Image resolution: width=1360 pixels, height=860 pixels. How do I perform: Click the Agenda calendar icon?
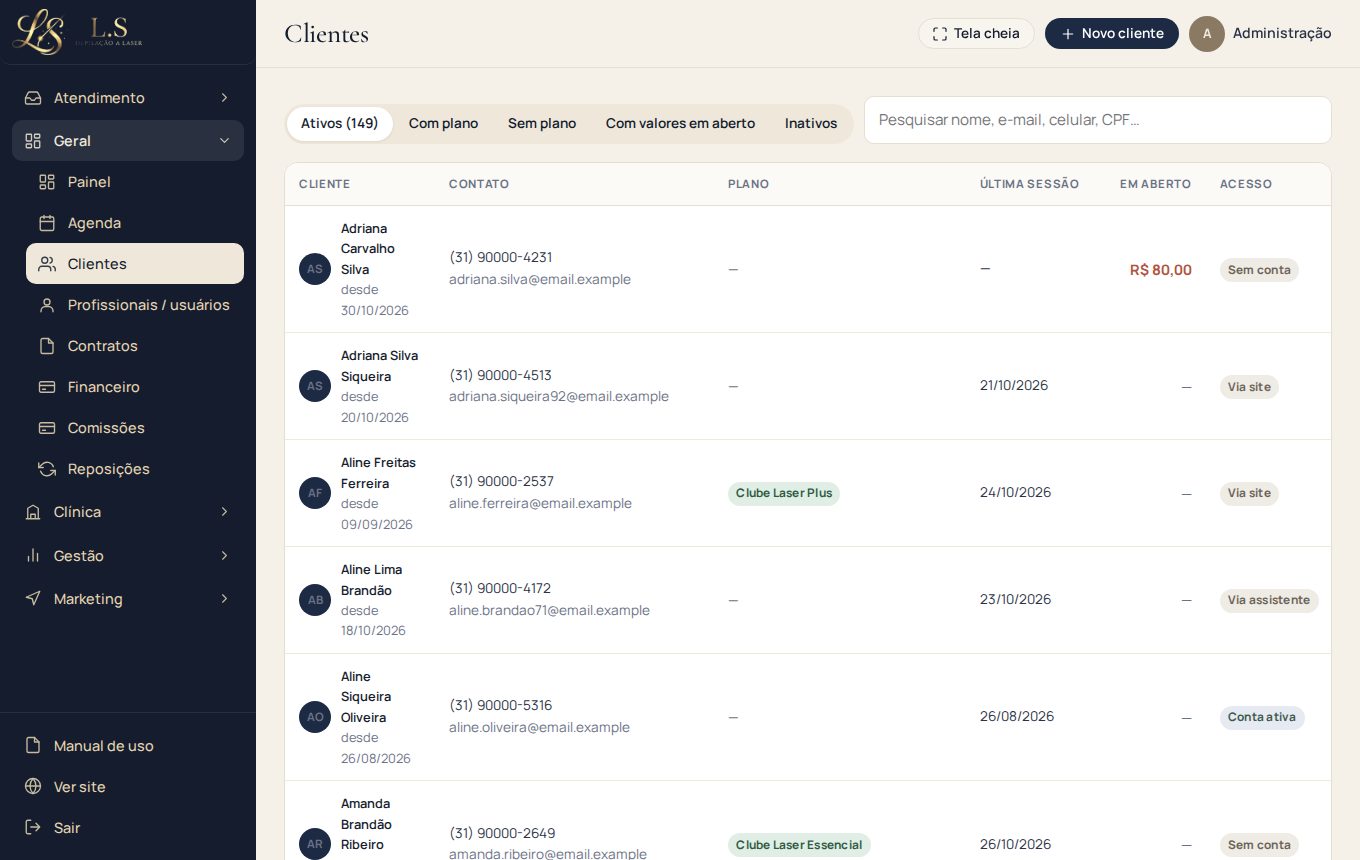(47, 223)
